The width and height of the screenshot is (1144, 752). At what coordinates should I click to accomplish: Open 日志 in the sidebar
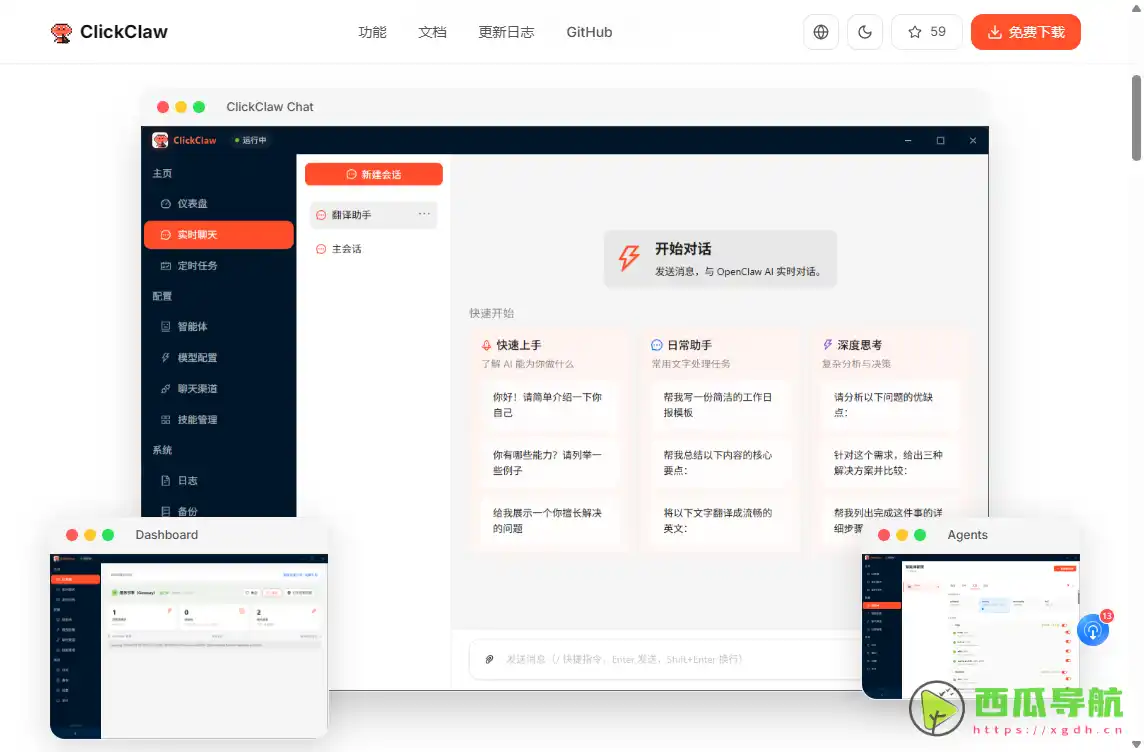click(x=219, y=481)
